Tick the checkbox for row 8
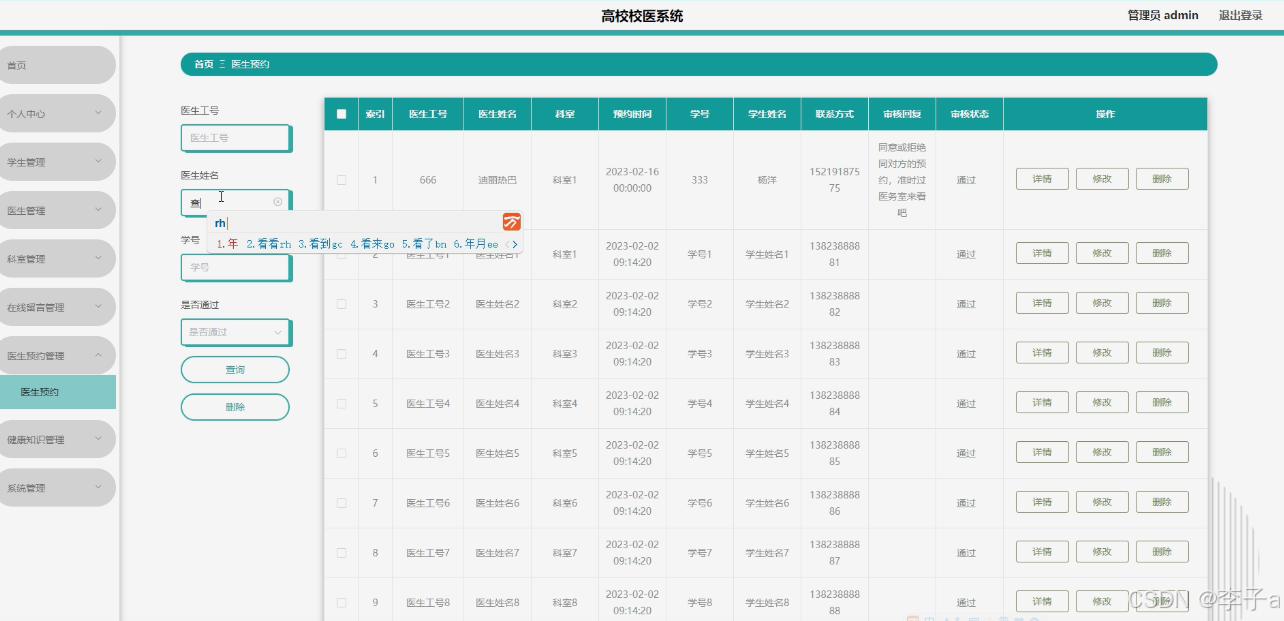The image size is (1284, 621). click(x=341, y=553)
